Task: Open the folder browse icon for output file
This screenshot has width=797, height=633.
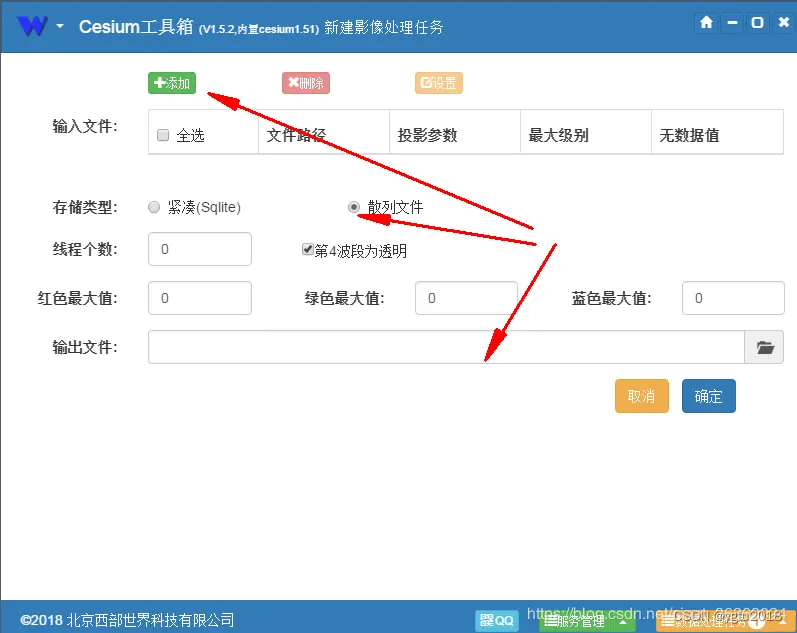Action: [764, 347]
